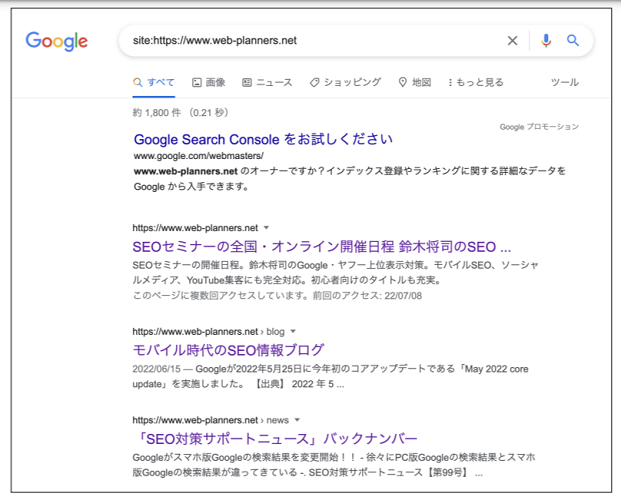Click the 約 1,800 件 result count
Image resolution: width=621 pixels, height=500 pixels.
(157, 113)
